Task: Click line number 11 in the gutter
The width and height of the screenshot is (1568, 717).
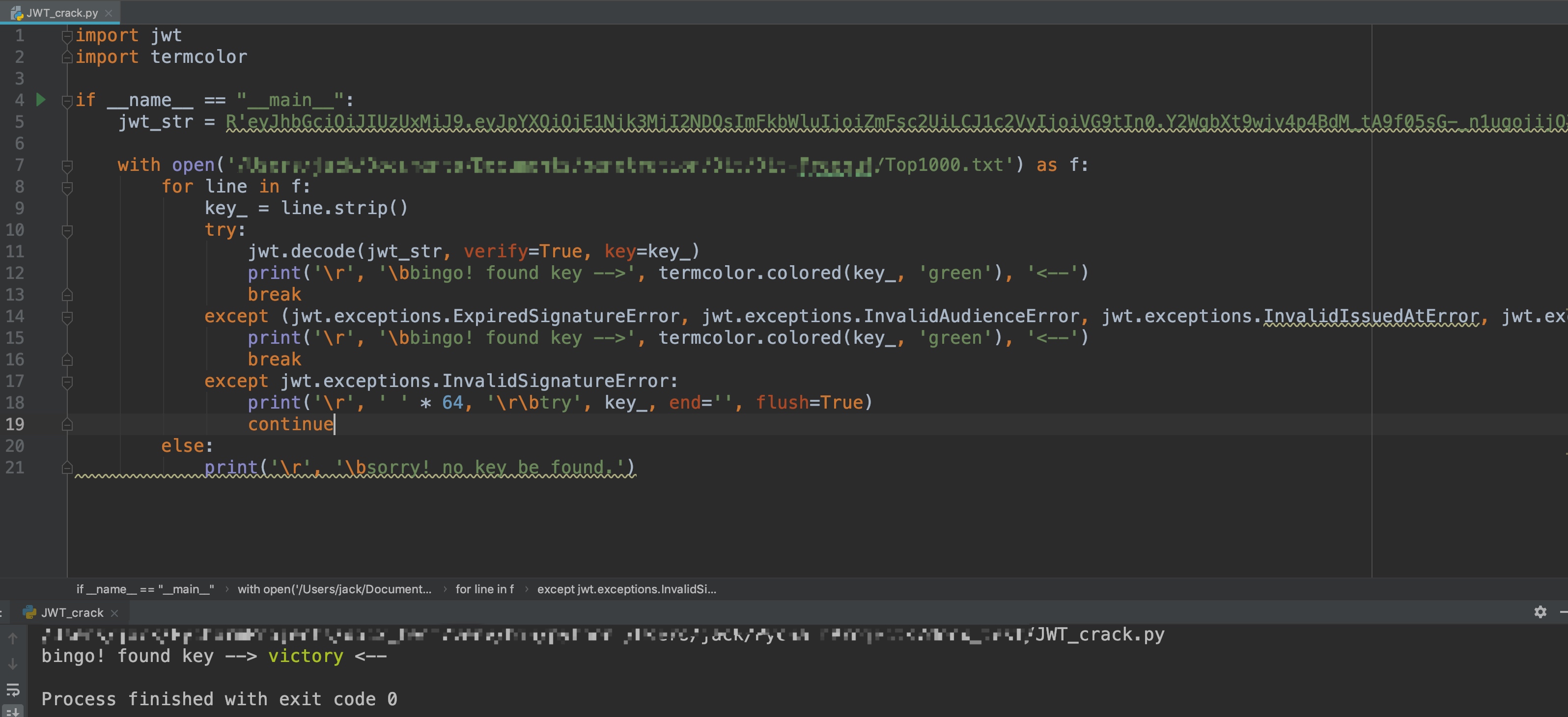Action: pyautogui.click(x=15, y=251)
